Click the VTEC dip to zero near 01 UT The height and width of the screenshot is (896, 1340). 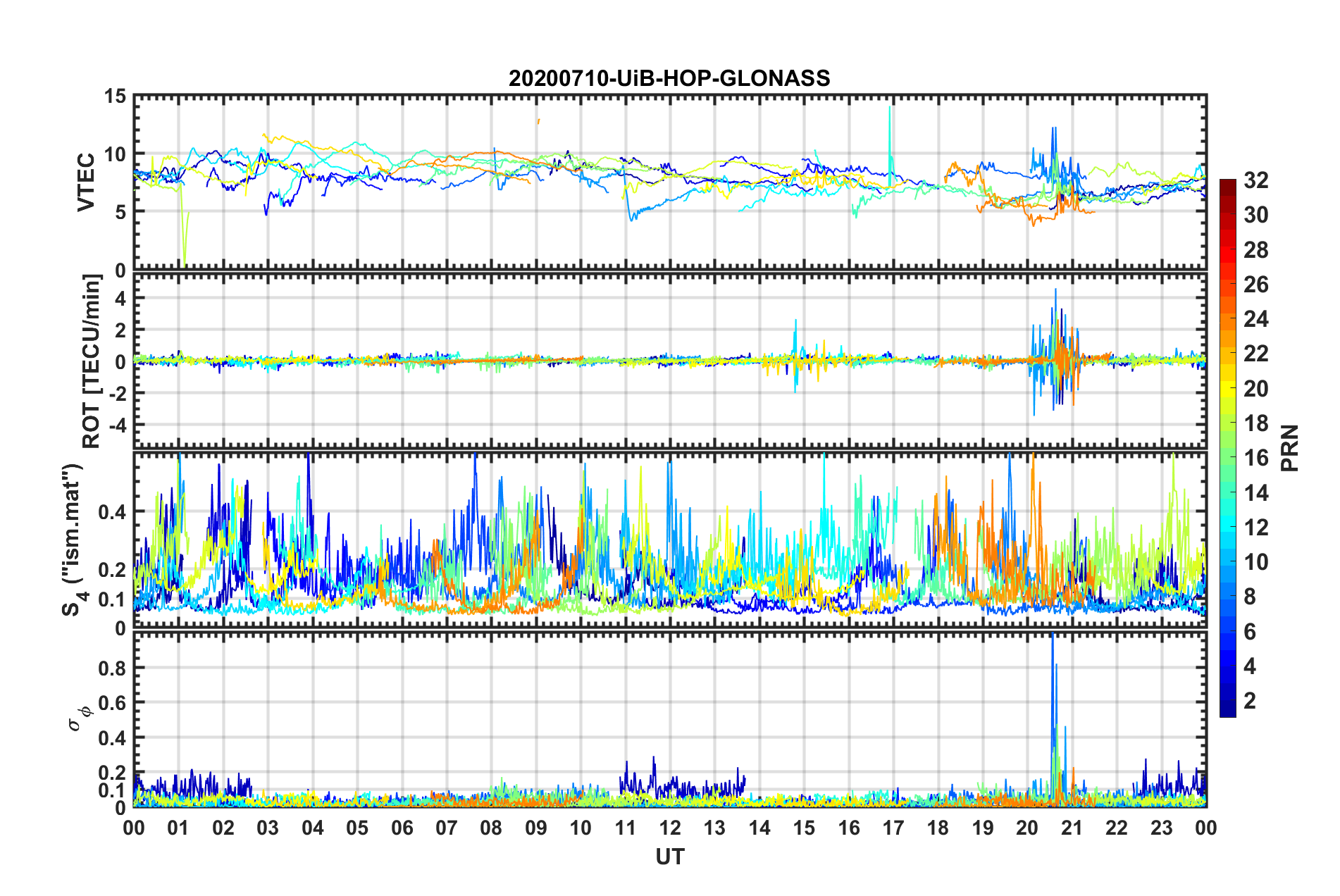[x=185, y=265]
